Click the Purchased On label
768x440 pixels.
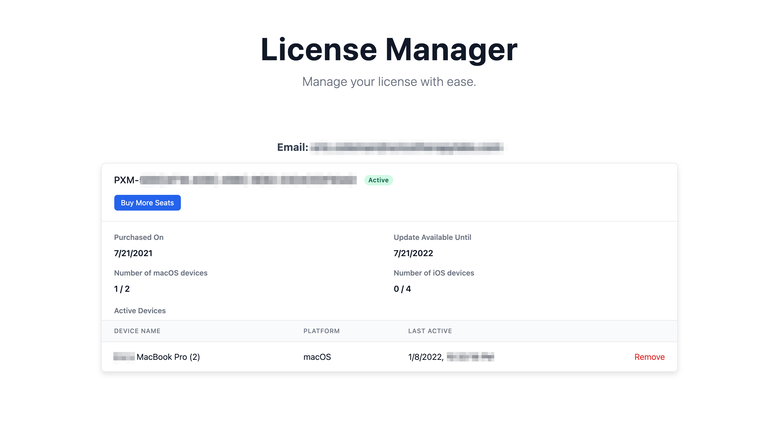[x=139, y=237]
